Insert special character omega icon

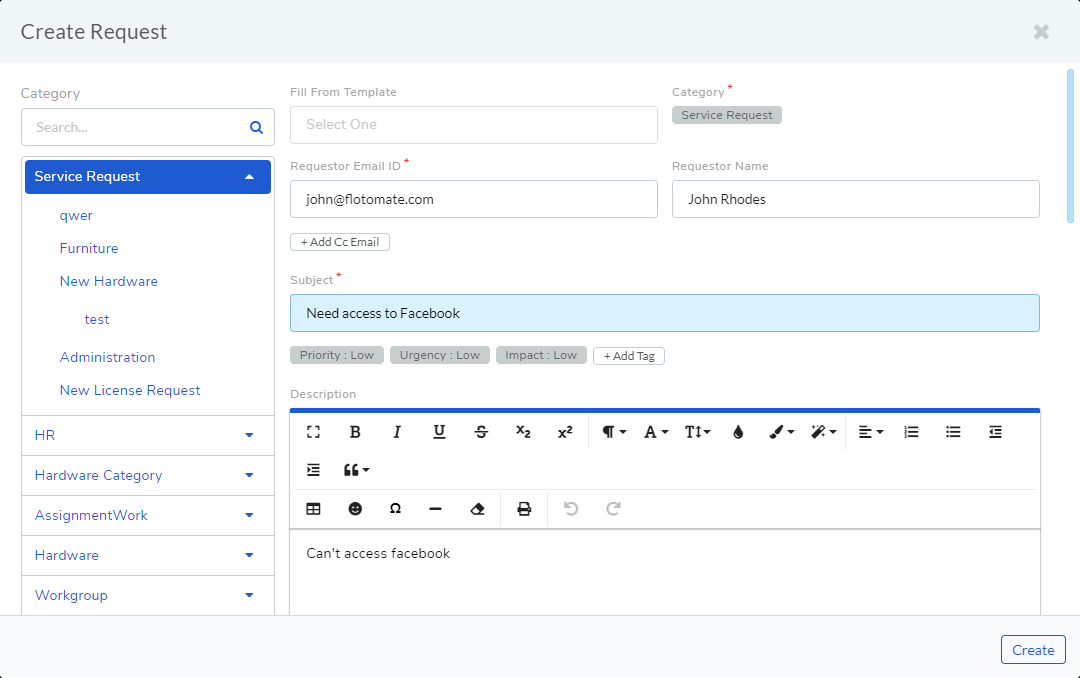point(395,508)
